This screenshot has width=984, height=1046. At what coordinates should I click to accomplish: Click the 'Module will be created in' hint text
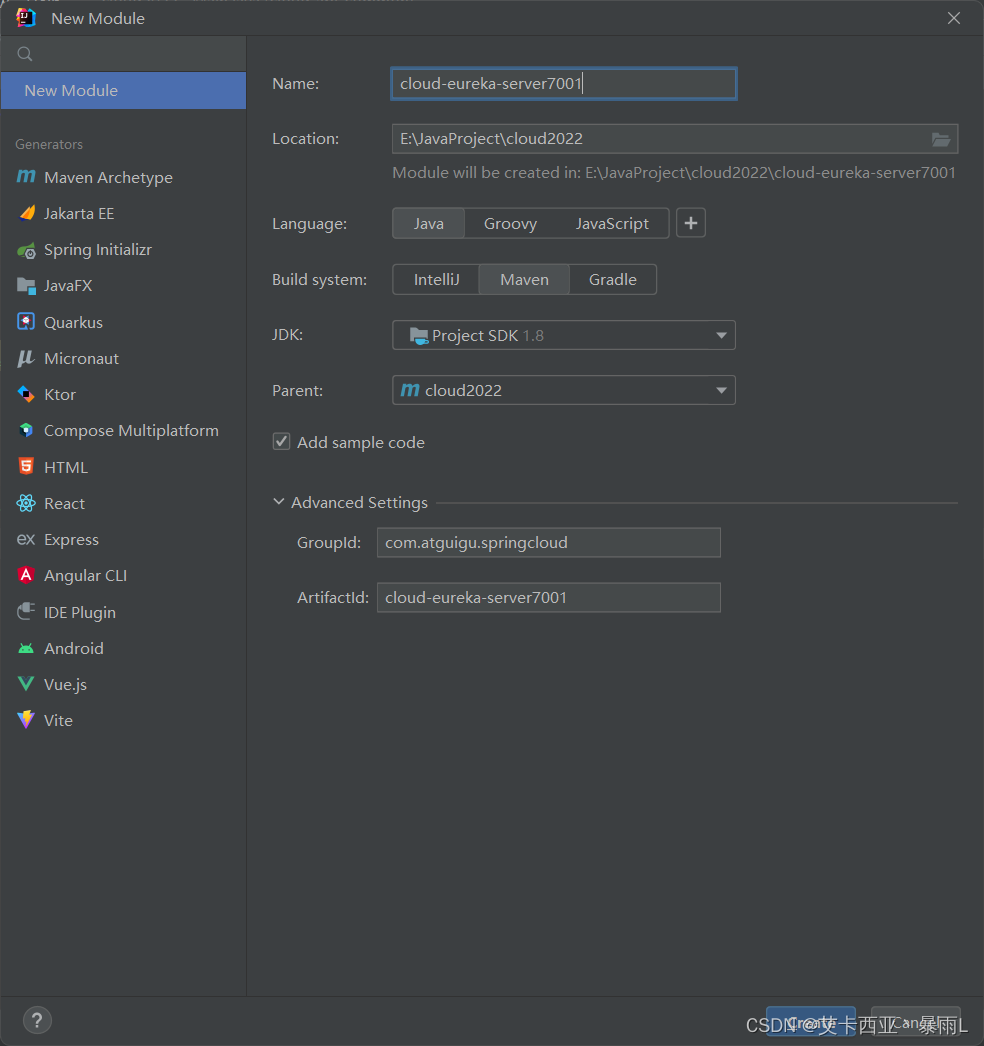pos(674,173)
